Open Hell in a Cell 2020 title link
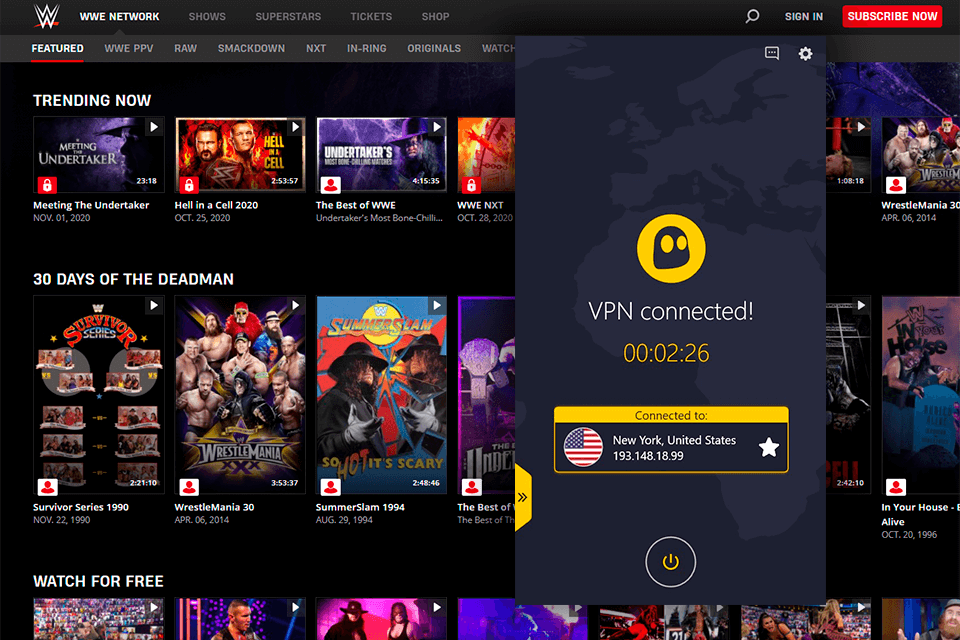 216,205
